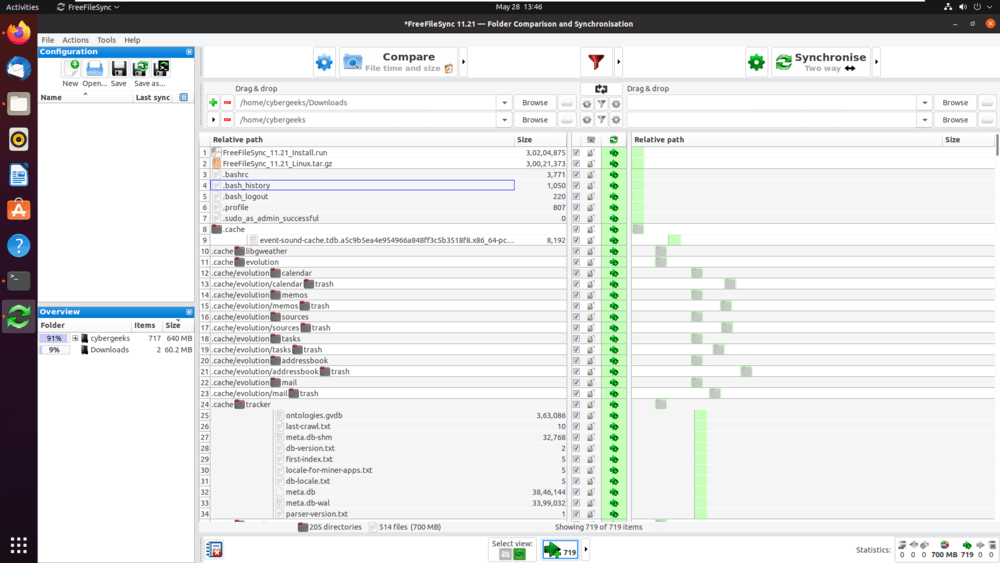
Task: Close the Configuration panel
Action: [189, 52]
